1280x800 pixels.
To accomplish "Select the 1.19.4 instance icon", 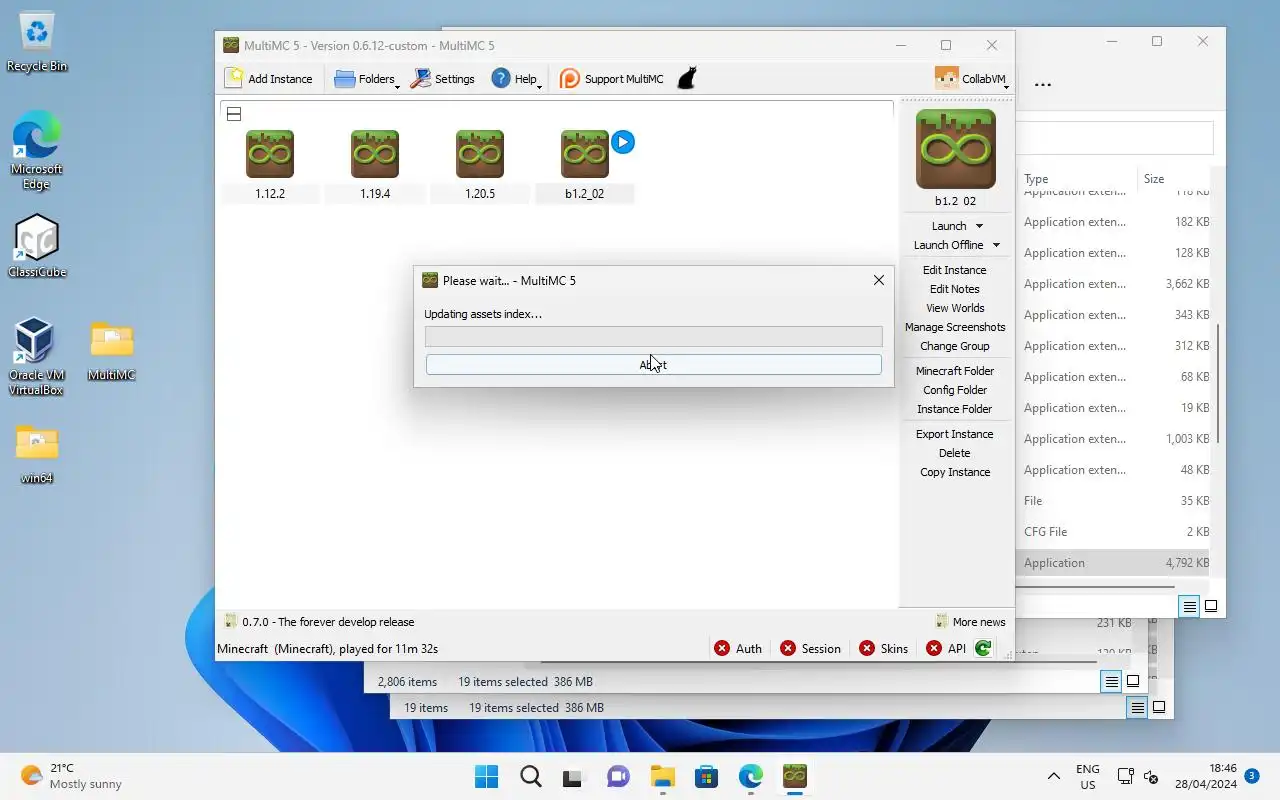I will click(x=375, y=154).
